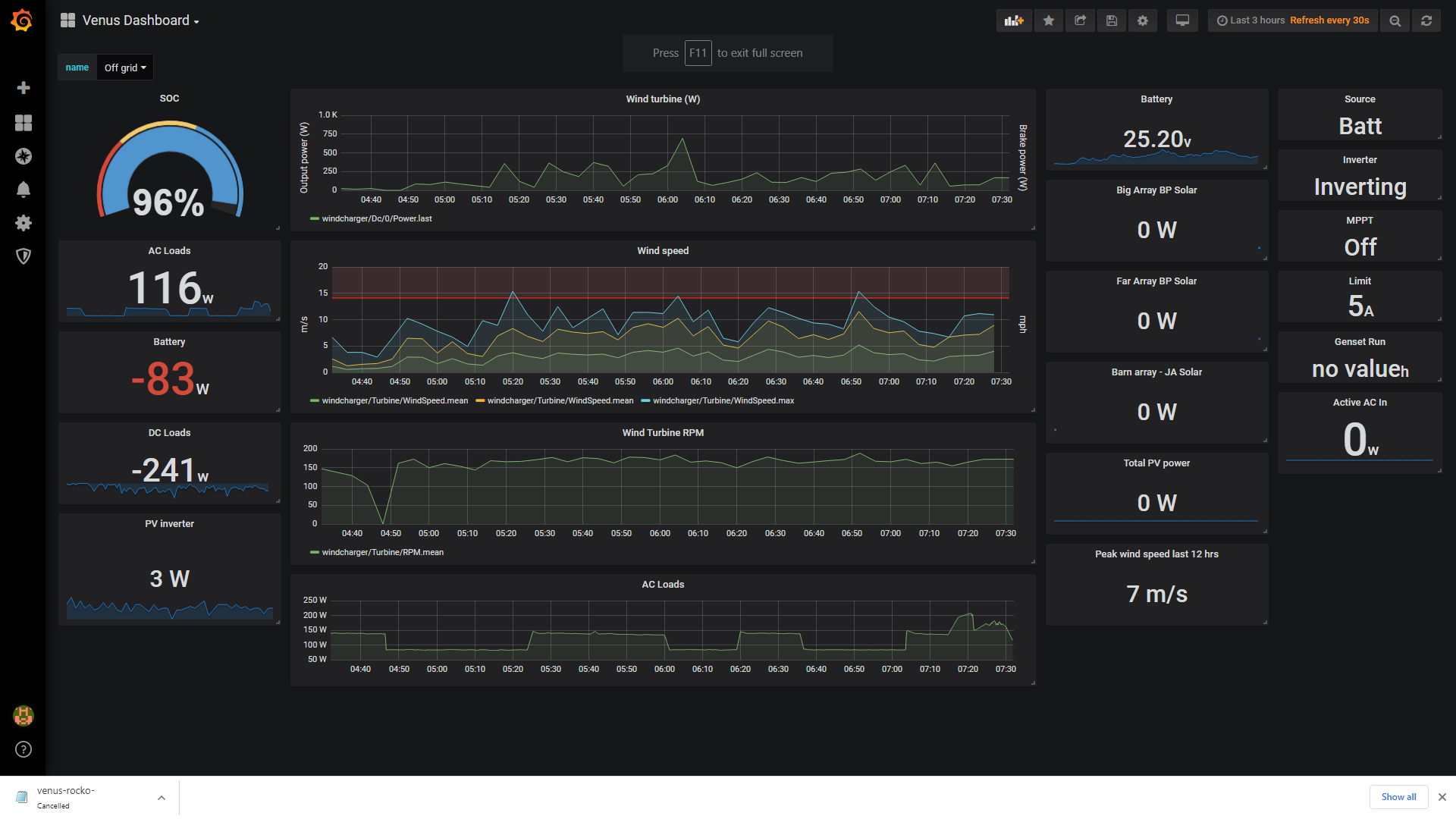Click the Source Batt value
This screenshot has height=819, width=1456.
1360,126
